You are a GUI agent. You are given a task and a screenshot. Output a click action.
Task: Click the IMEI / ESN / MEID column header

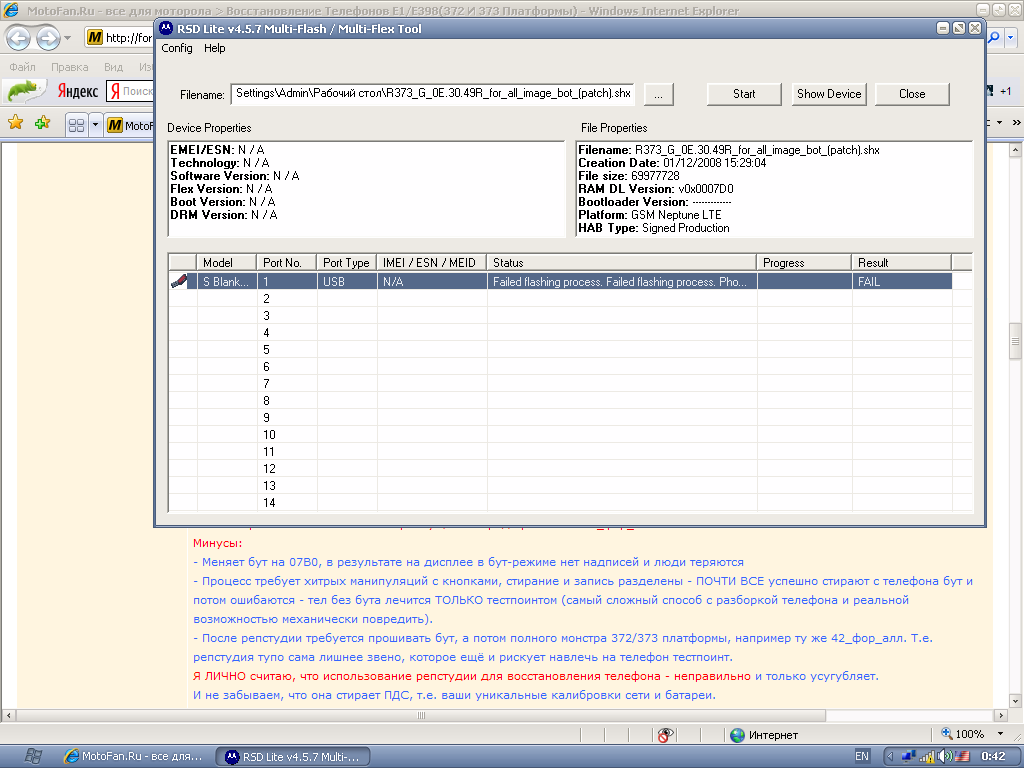point(432,263)
